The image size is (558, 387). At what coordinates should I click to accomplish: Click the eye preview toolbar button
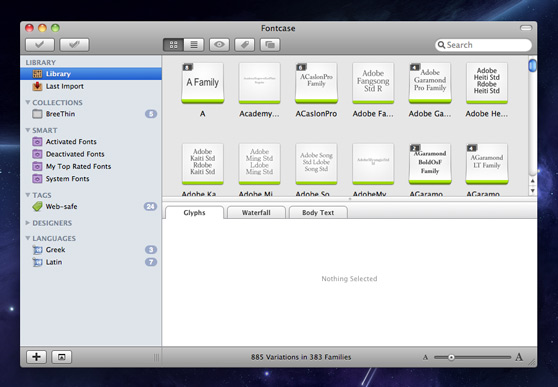click(219, 45)
